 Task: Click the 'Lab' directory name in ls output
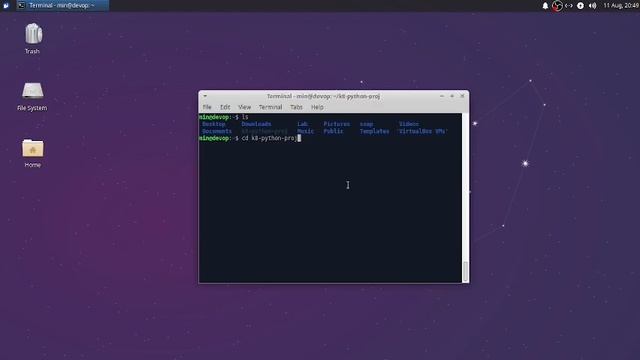click(302, 124)
